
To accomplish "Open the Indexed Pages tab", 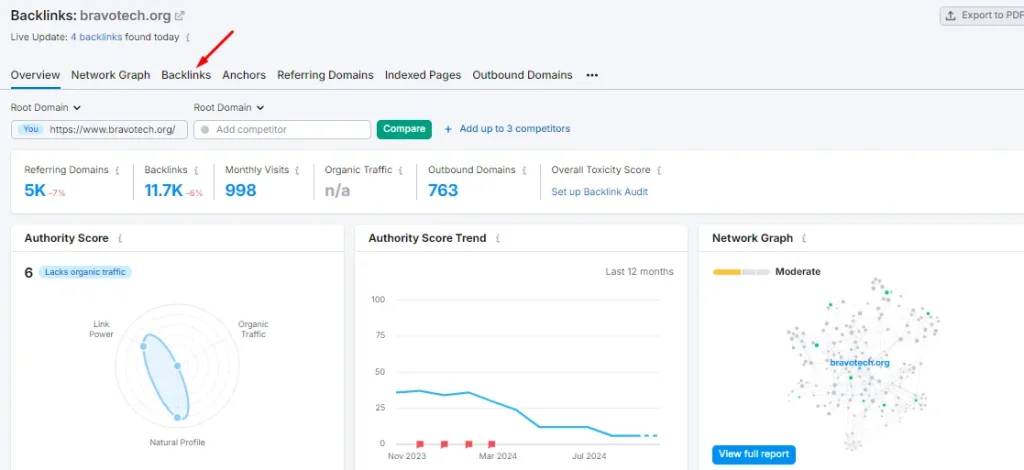I will [x=423, y=75].
